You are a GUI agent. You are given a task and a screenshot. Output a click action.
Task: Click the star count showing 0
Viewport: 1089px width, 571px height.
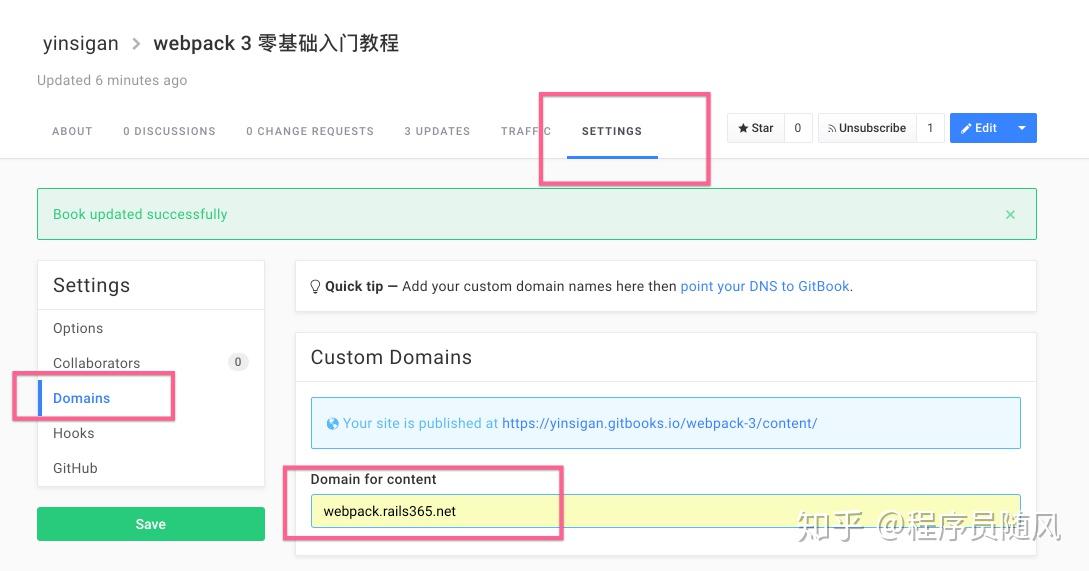(798, 128)
